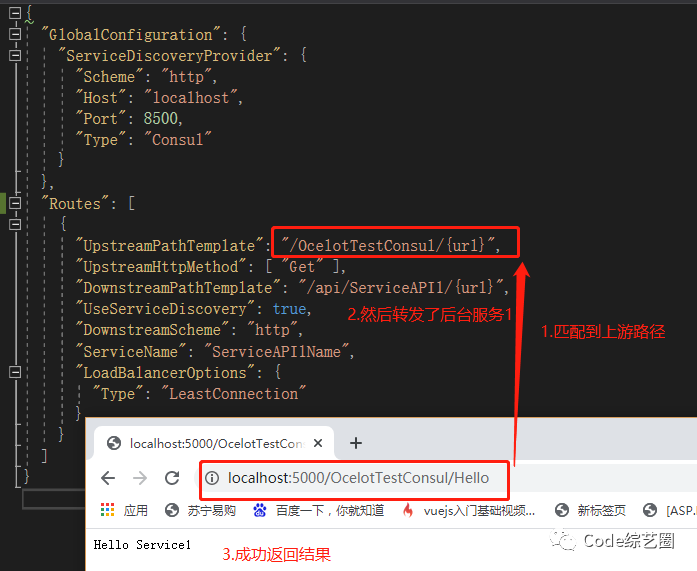Collapse the GlobalConfiguration code block
This screenshot has width=697, height=571.
point(15,34)
